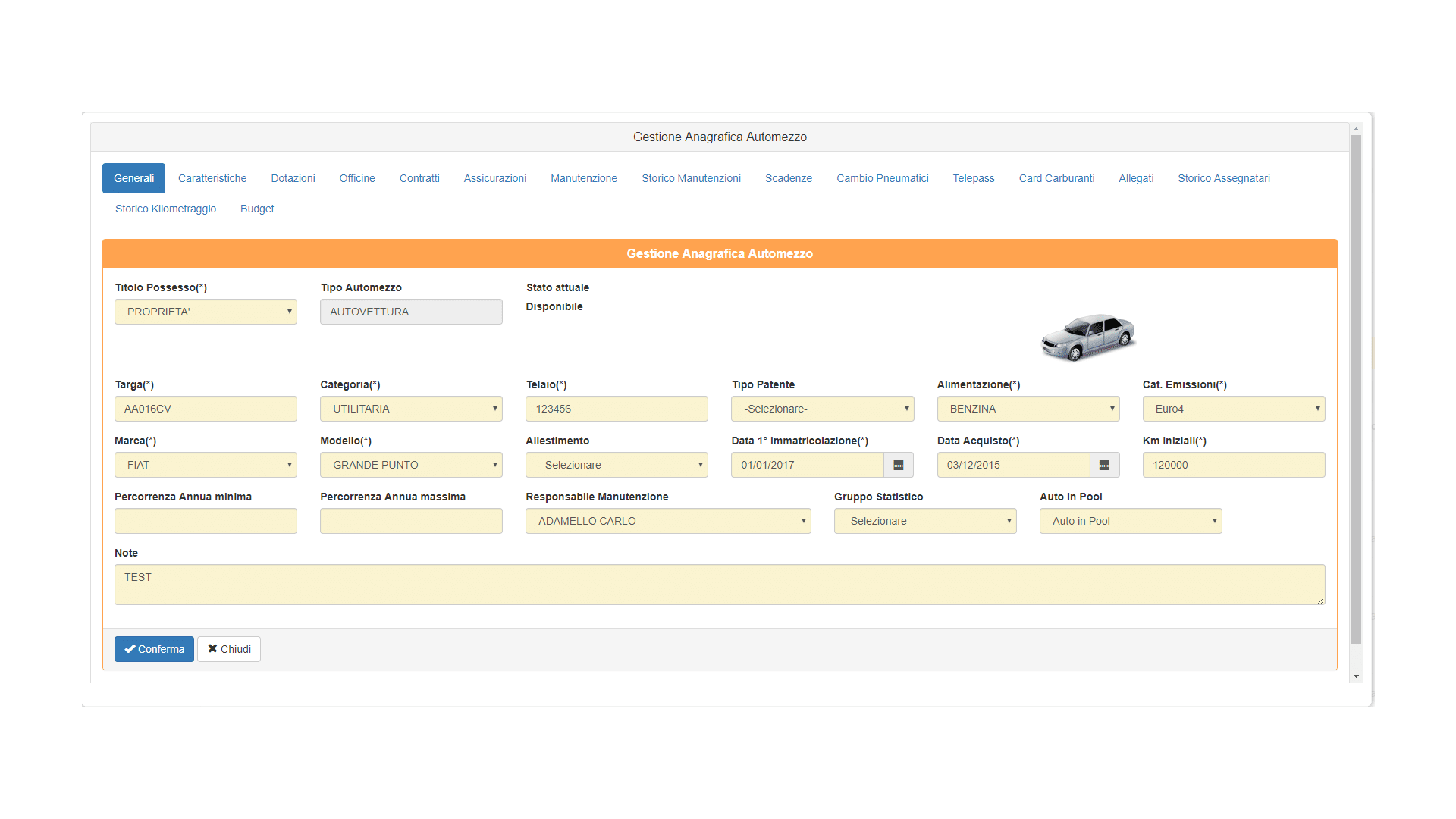Expand the Titolo Possesso dropdown
This screenshot has width=1456, height=819.
coord(206,312)
